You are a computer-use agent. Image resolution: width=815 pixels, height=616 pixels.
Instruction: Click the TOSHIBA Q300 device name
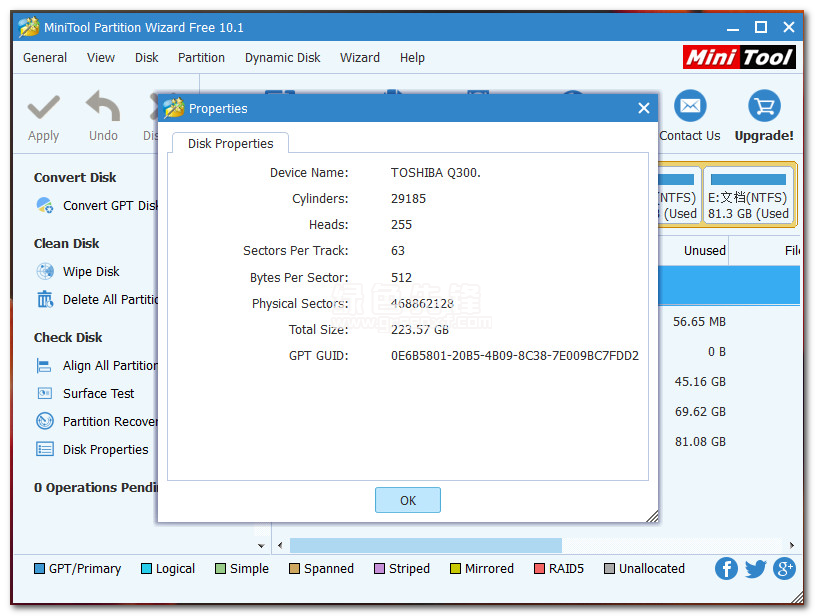click(x=436, y=173)
